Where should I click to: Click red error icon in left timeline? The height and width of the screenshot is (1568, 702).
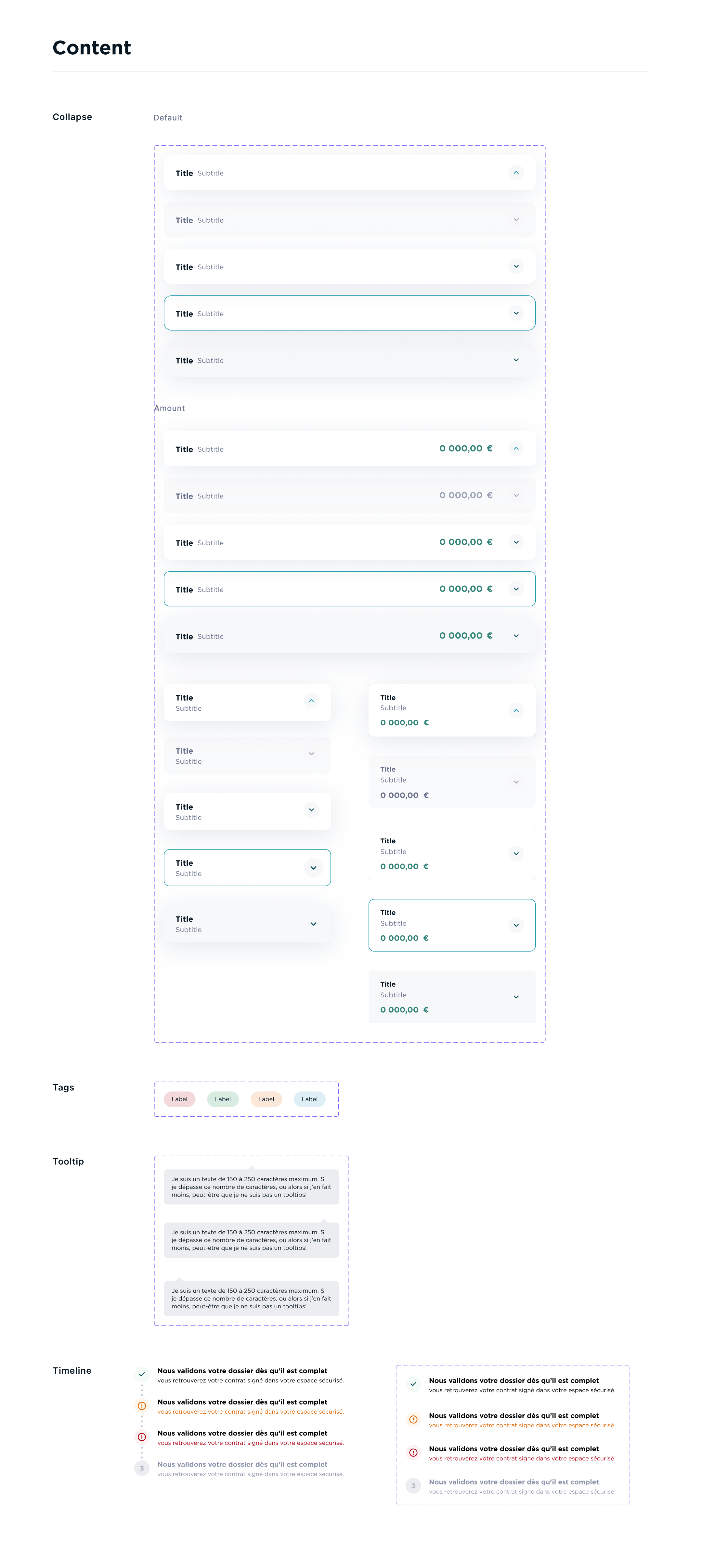(x=142, y=1437)
